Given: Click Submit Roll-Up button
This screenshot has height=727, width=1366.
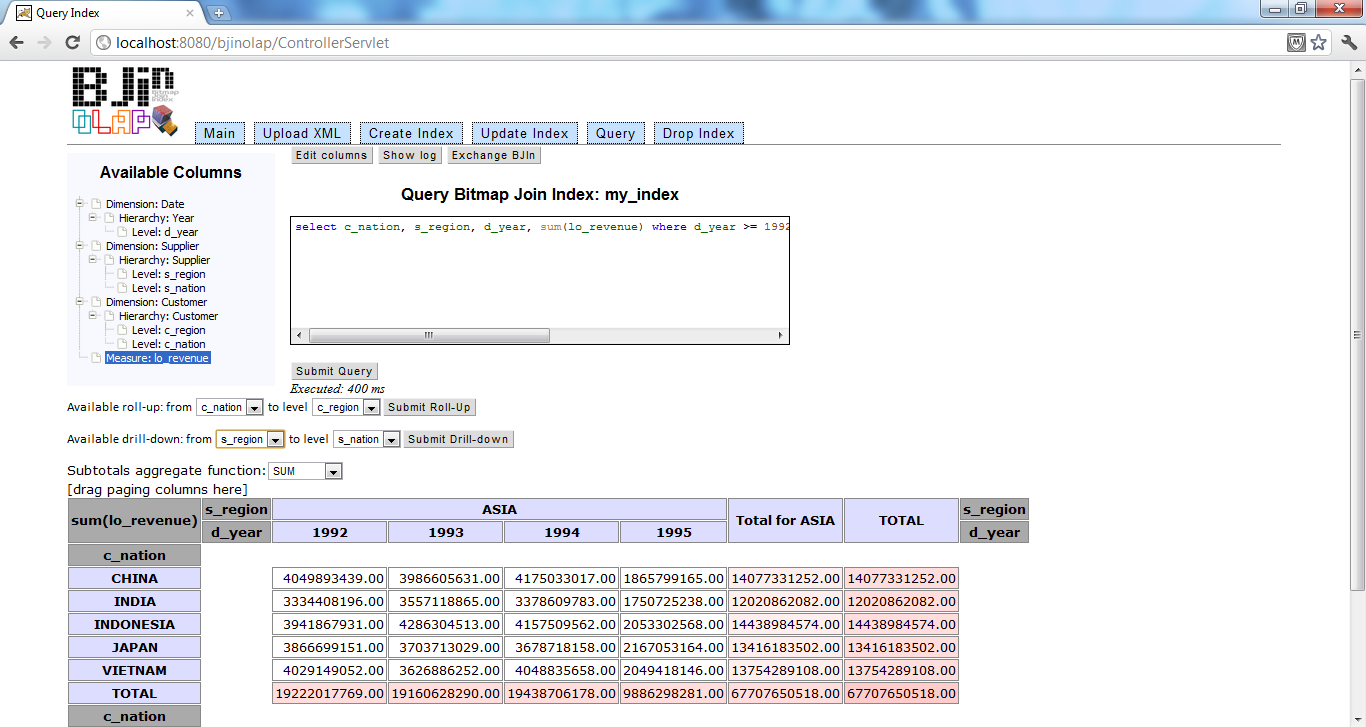Looking at the screenshot, I should pos(429,407).
